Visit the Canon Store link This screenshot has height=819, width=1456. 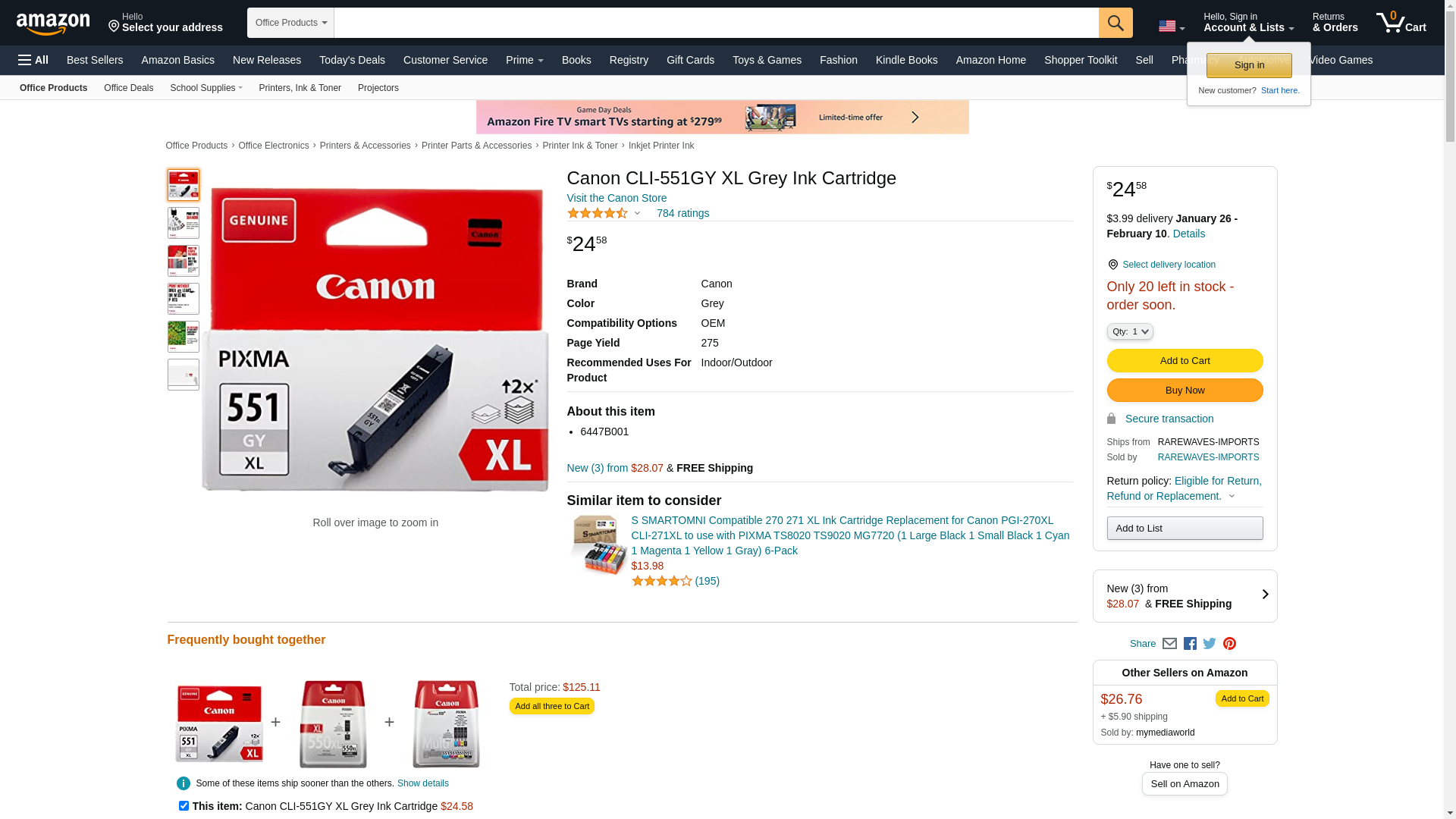(617, 198)
